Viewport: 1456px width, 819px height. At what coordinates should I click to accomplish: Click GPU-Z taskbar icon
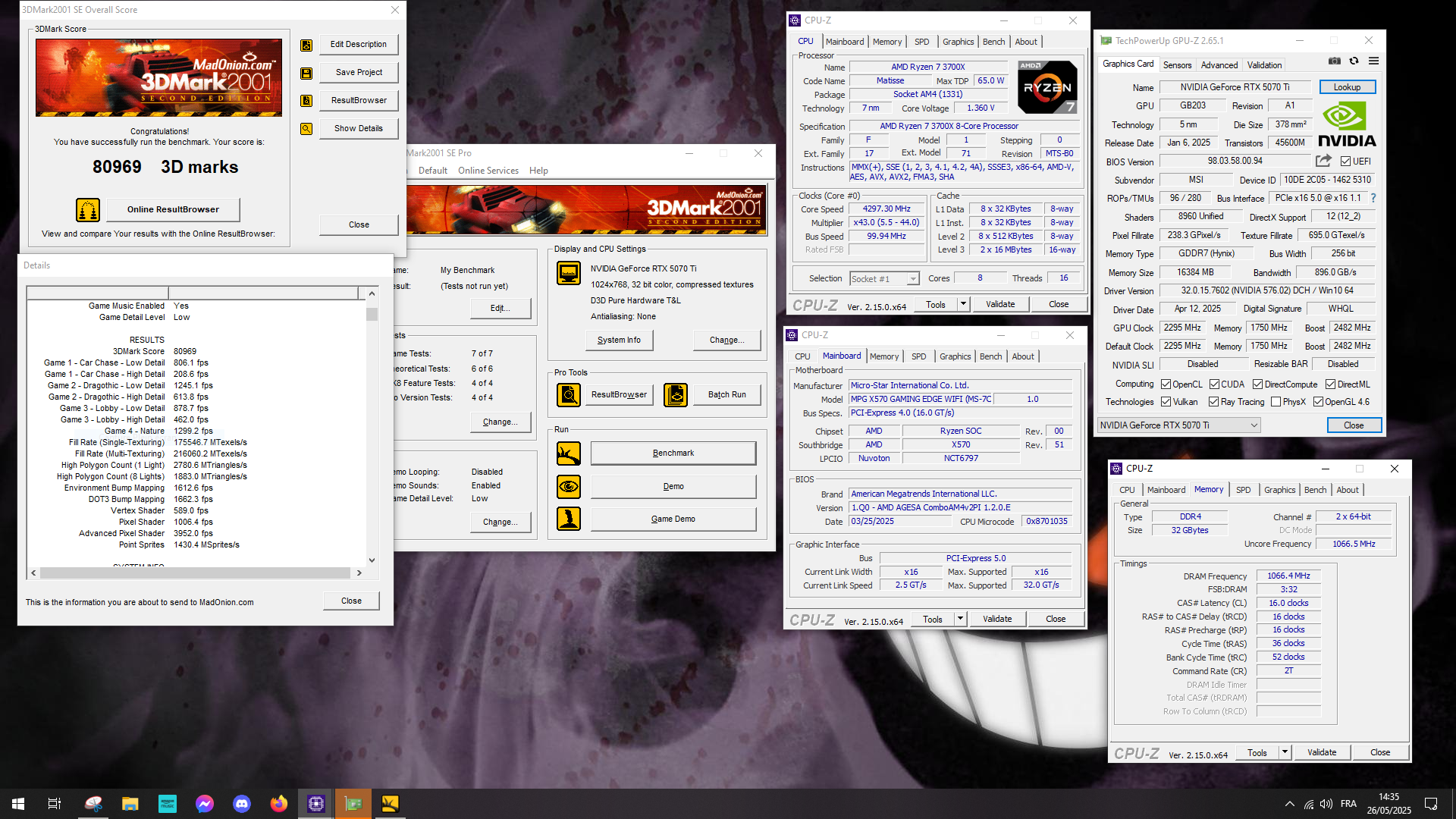coord(353,804)
